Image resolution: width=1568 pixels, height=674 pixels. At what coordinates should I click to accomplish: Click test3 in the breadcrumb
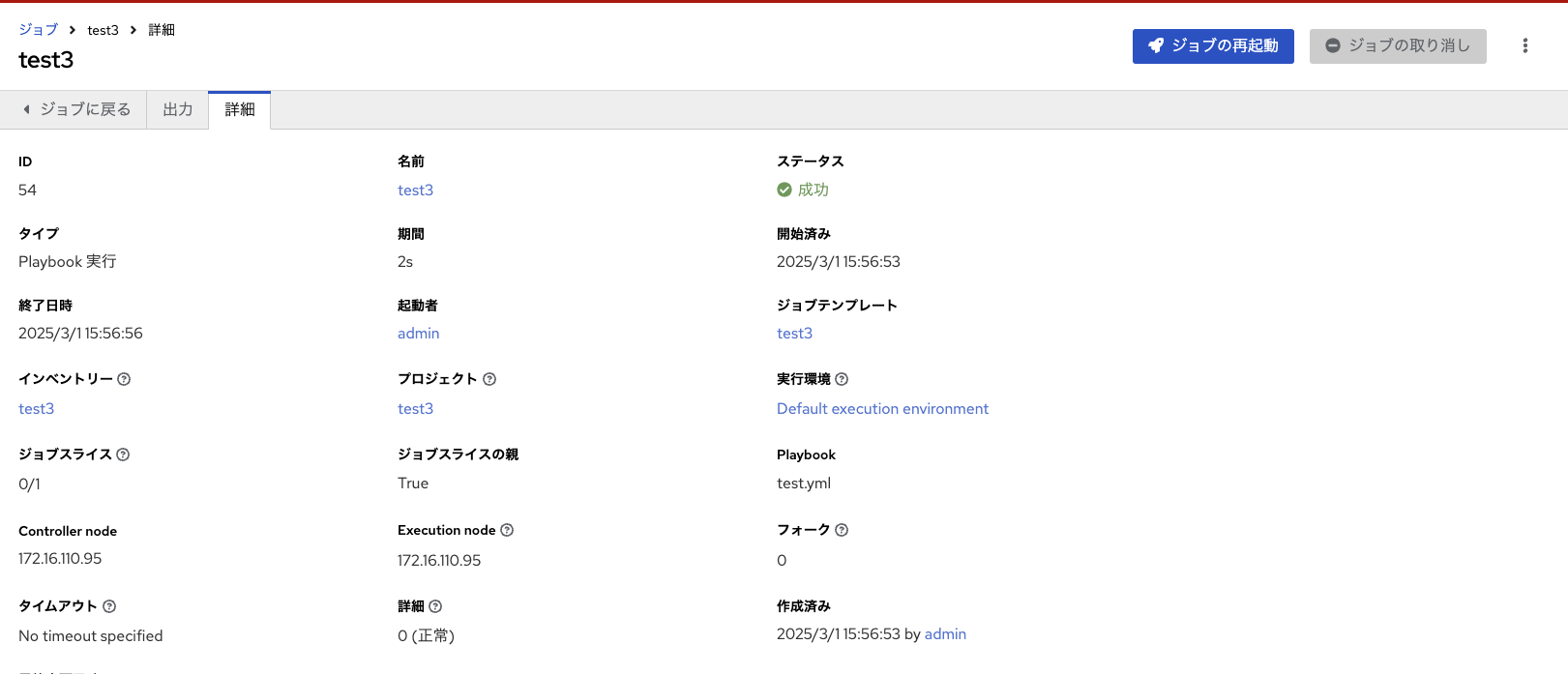[103, 30]
